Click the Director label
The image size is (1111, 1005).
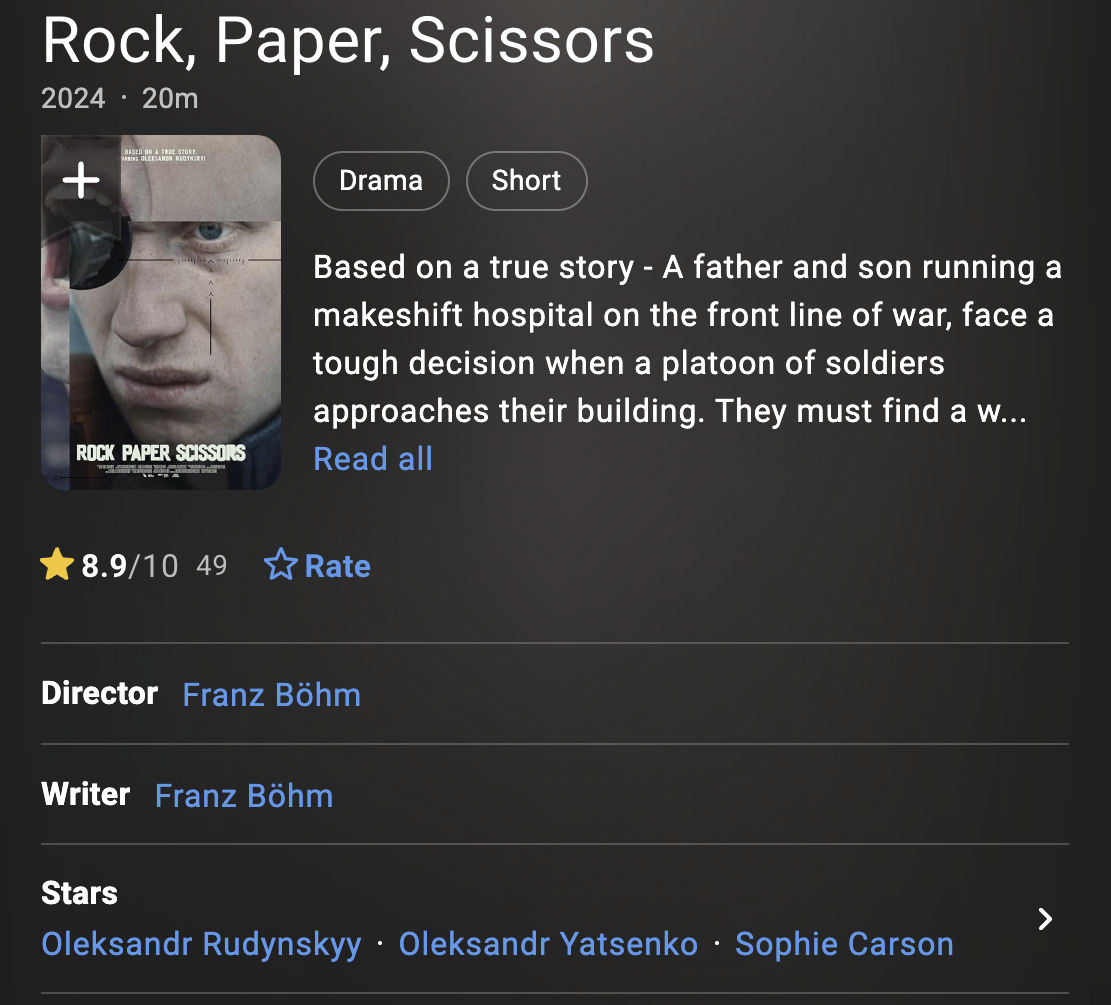pos(100,694)
